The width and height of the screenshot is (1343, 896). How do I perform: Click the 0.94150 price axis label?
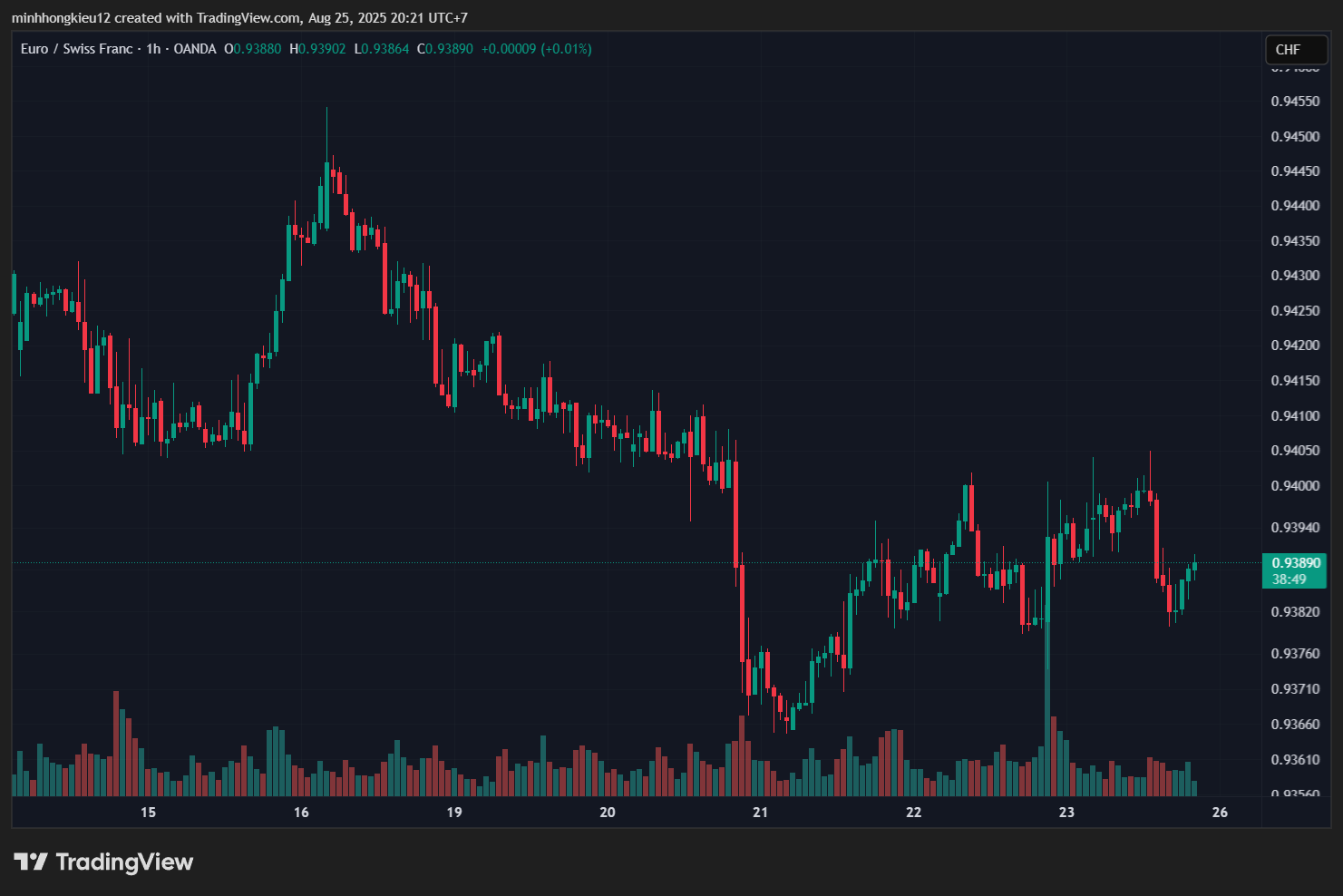coord(1295,381)
